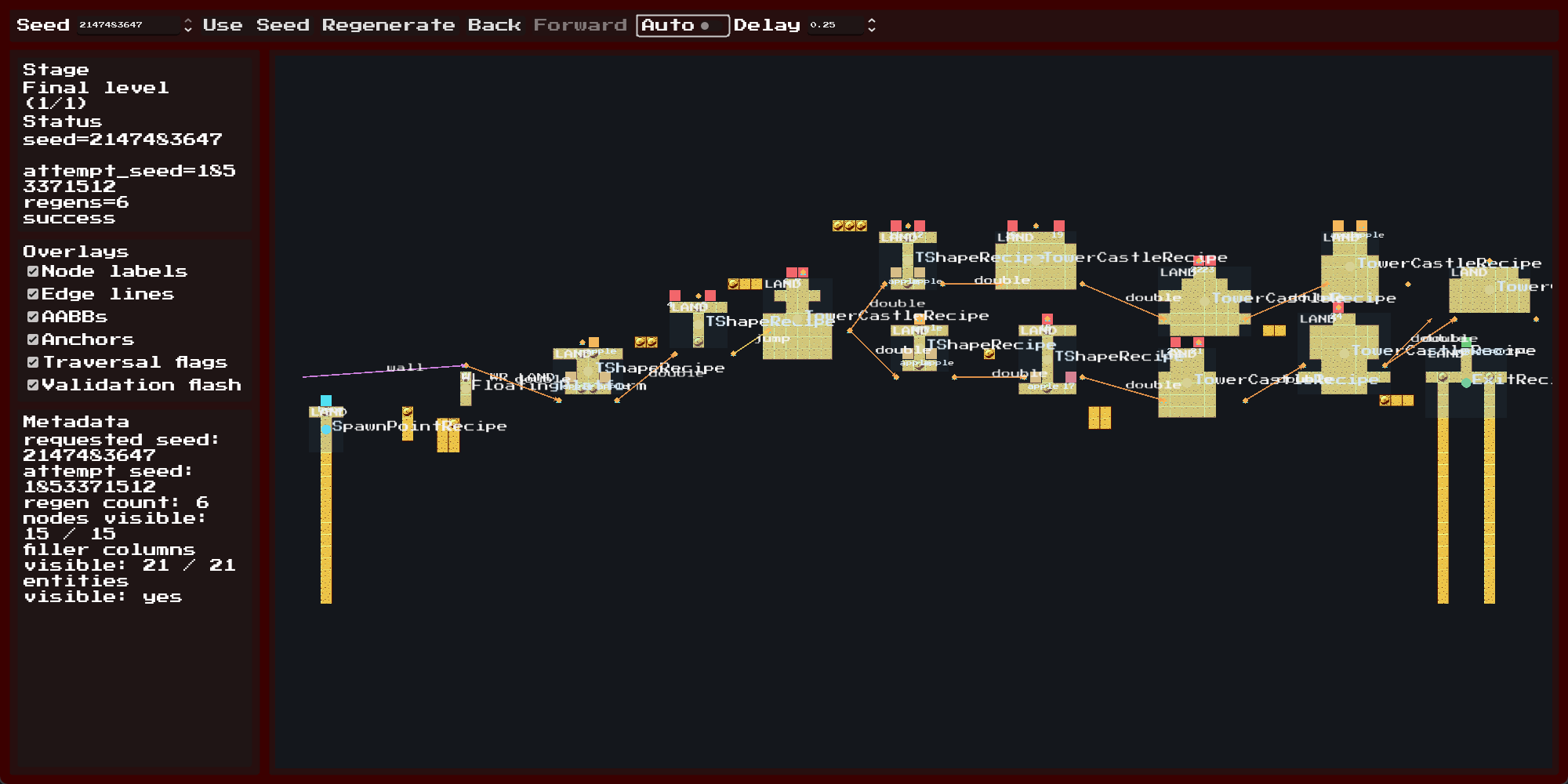
Task: Disable the Traversal flags overlay
Action: 32,361
